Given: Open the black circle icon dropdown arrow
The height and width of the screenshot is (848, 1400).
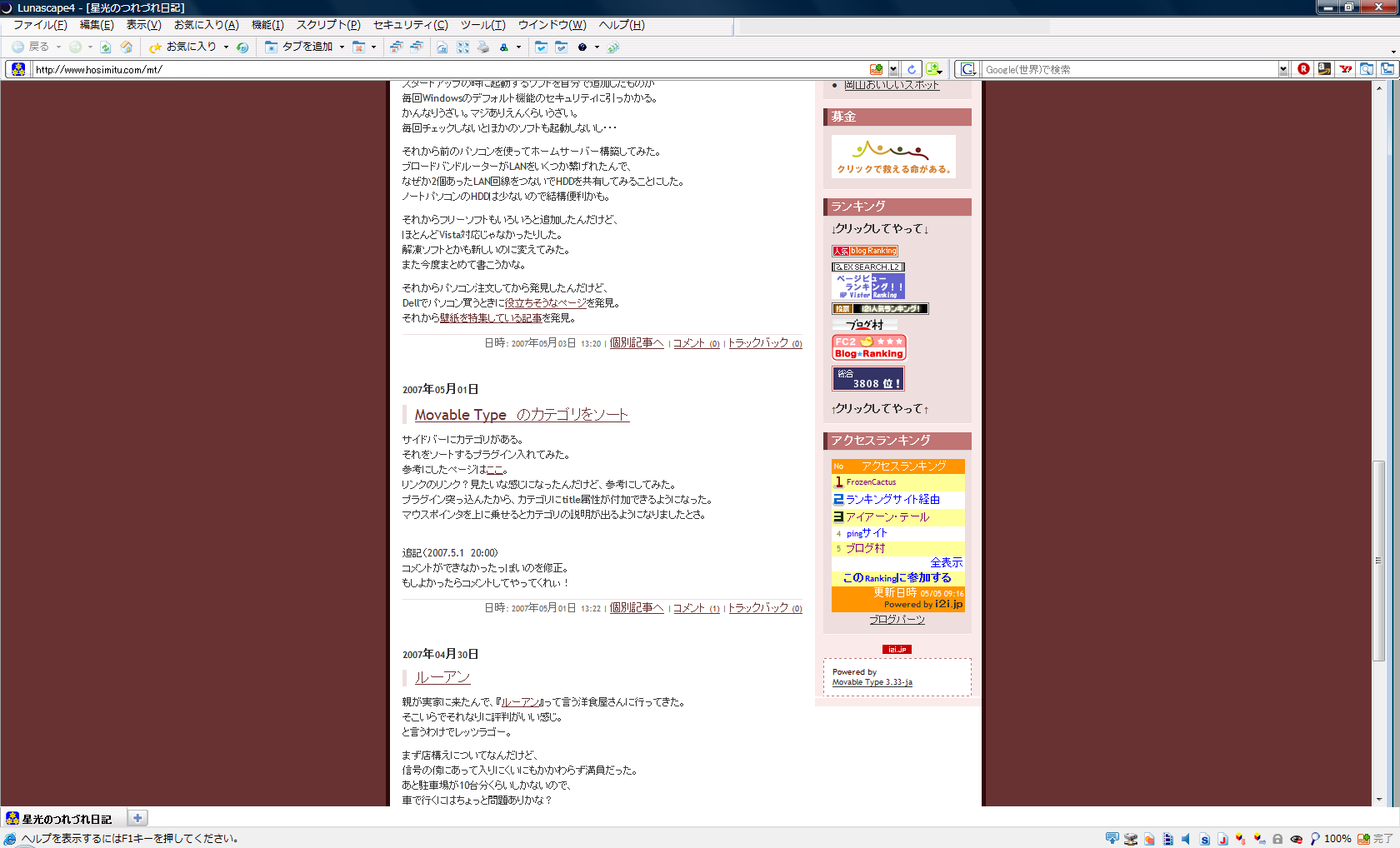Looking at the screenshot, I should click(x=597, y=47).
